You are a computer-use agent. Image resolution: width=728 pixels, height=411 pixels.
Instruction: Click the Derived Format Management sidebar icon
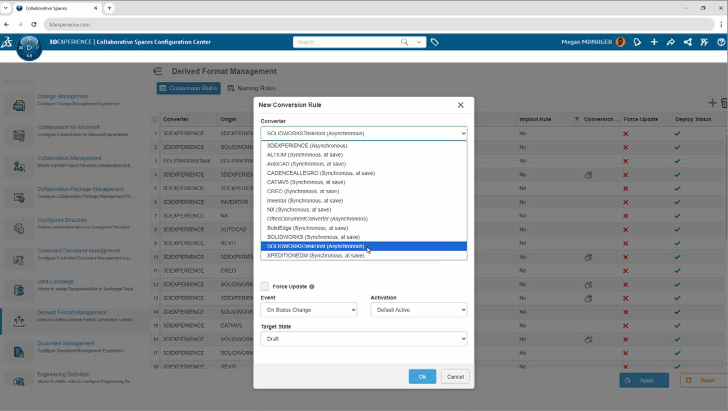pyautogui.click(x=19, y=321)
